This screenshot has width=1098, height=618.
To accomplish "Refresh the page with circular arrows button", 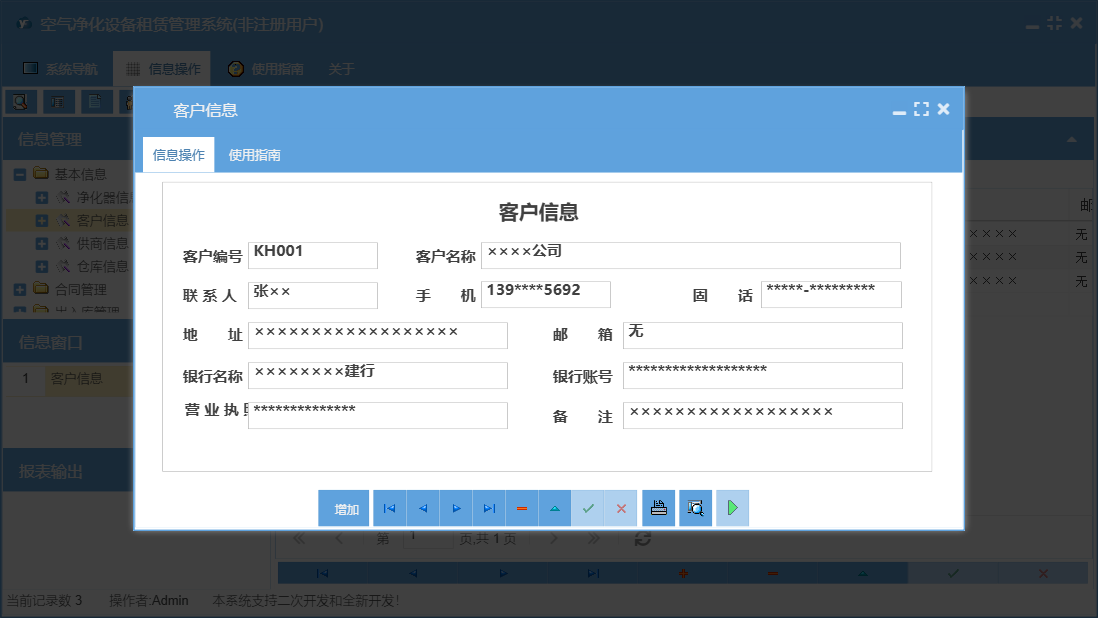I will (x=641, y=538).
